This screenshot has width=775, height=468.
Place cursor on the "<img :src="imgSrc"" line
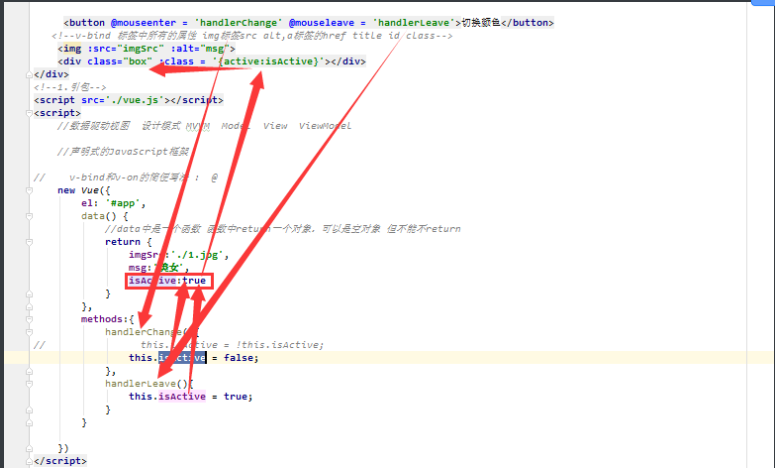[146, 48]
